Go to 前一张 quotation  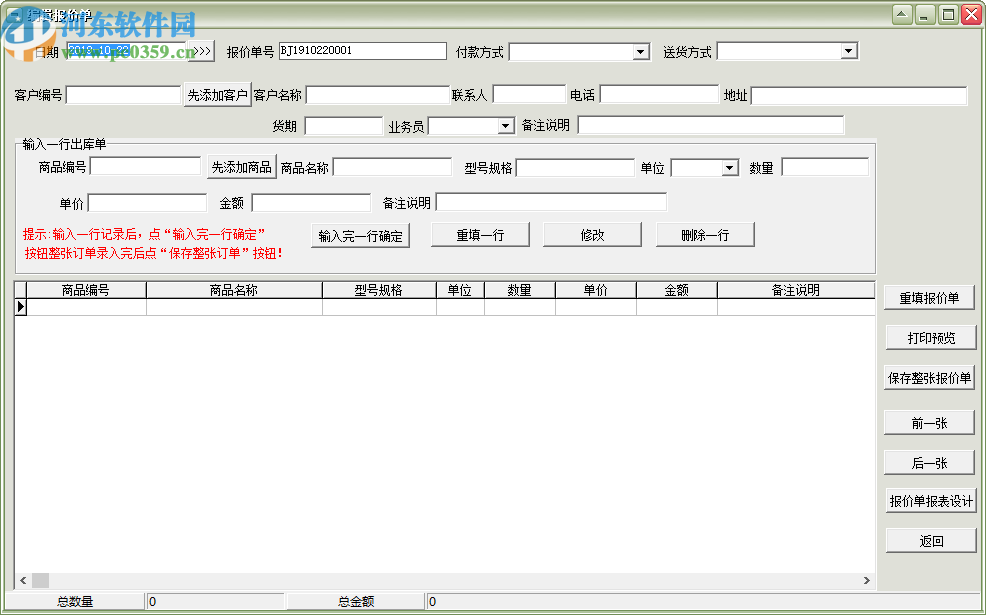click(x=929, y=423)
